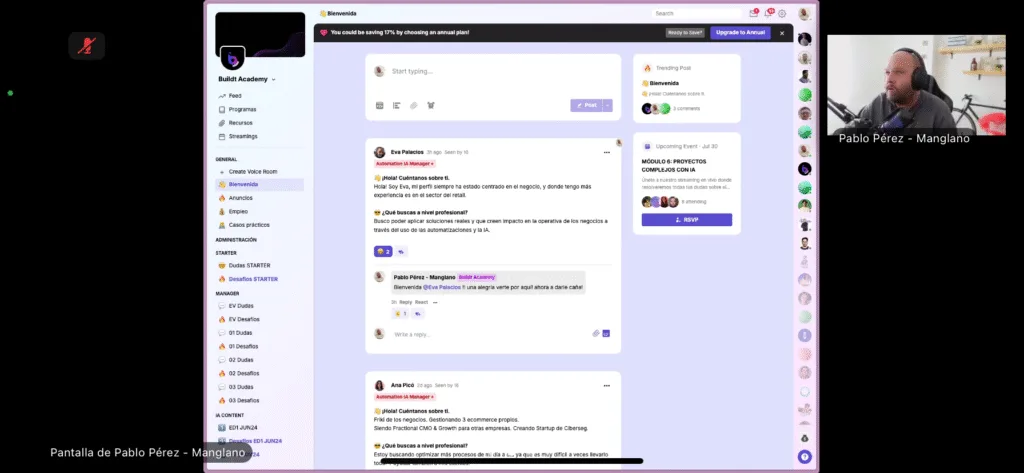Click the poll list icon in the composer
This screenshot has height=473, width=1024.
point(396,105)
